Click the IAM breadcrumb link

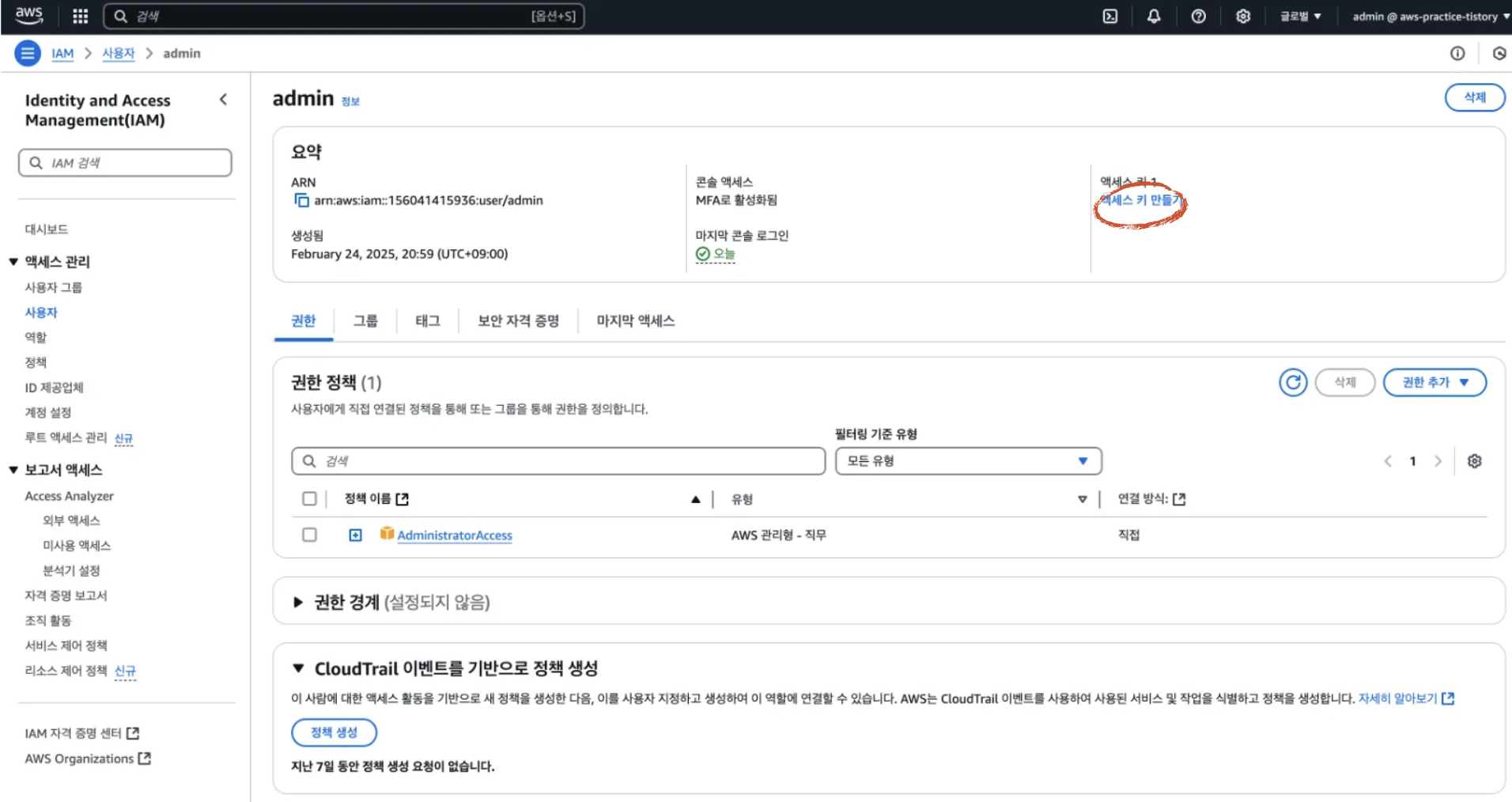pyautogui.click(x=62, y=53)
